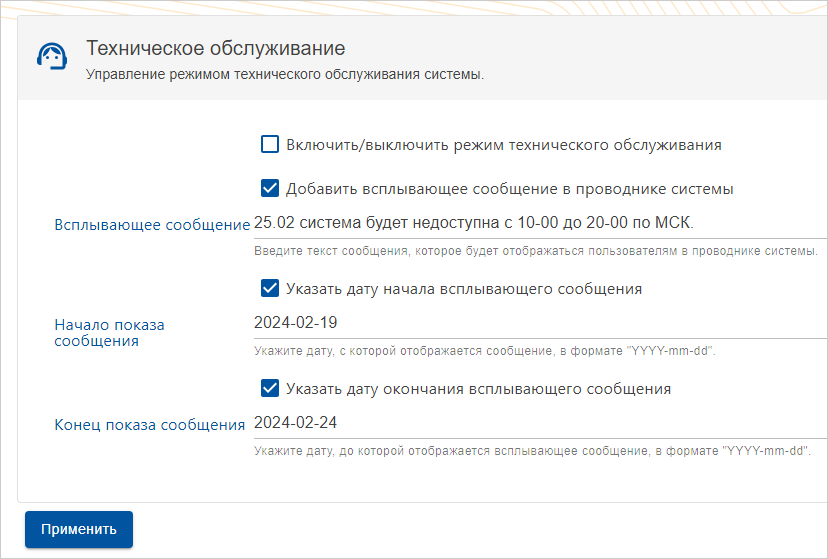Click the text Включить/выключить режим технического обслуживания

click(504, 145)
